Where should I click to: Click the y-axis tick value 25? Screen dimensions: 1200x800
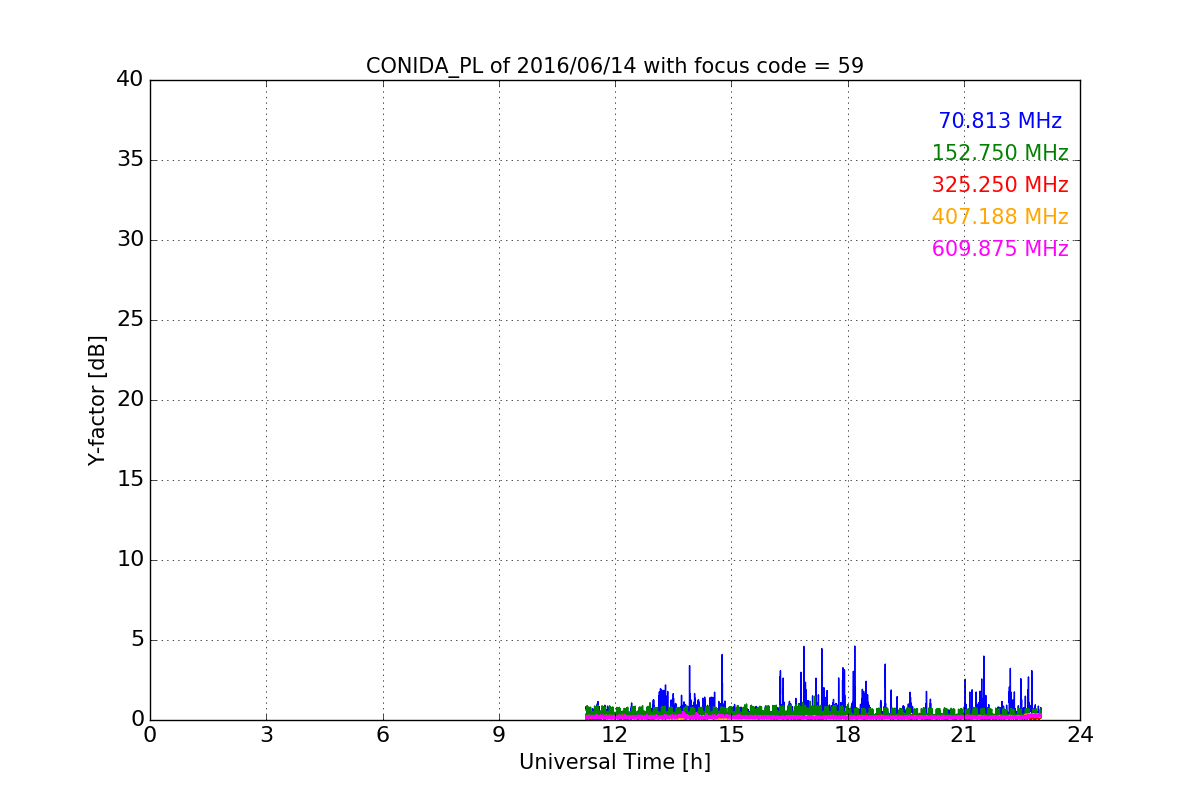pos(130,320)
